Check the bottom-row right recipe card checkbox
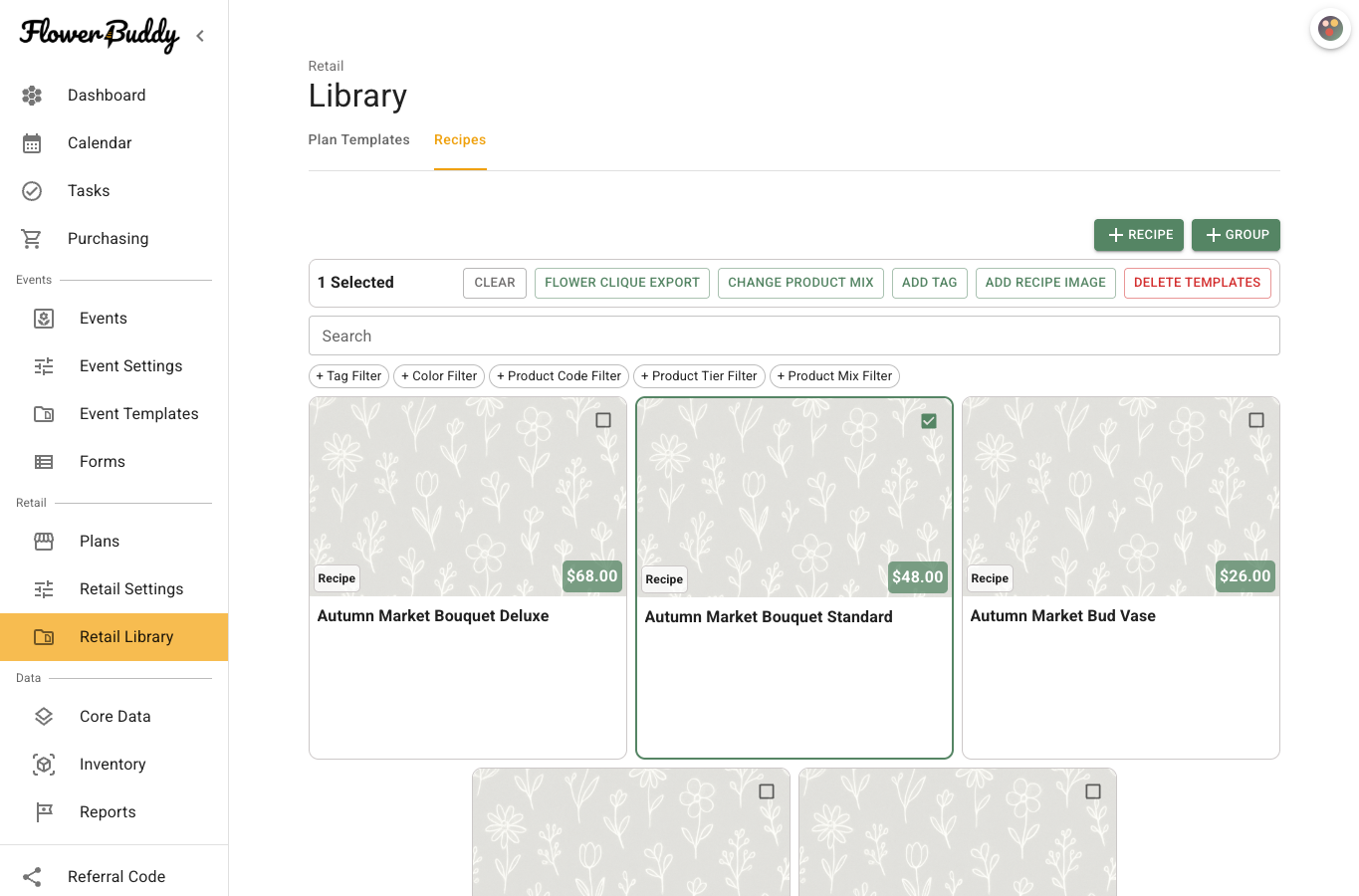This screenshot has width=1359, height=896. (1093, 791)
